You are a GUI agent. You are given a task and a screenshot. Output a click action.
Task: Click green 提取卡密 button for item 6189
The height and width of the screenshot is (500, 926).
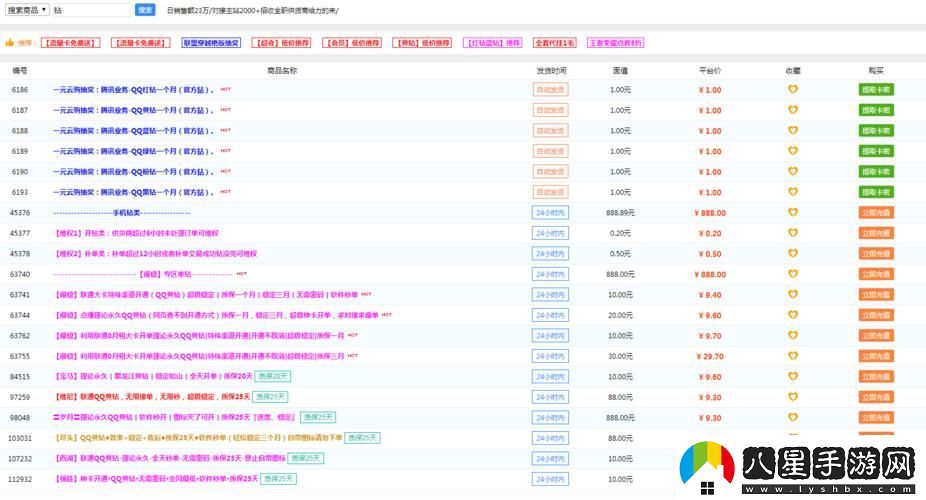click(x=876, y=151)
